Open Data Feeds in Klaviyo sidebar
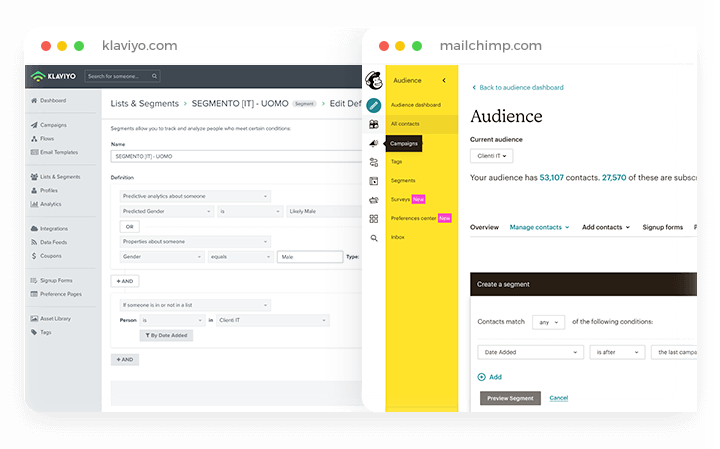The image size is (720, 449). pos(49,242)
